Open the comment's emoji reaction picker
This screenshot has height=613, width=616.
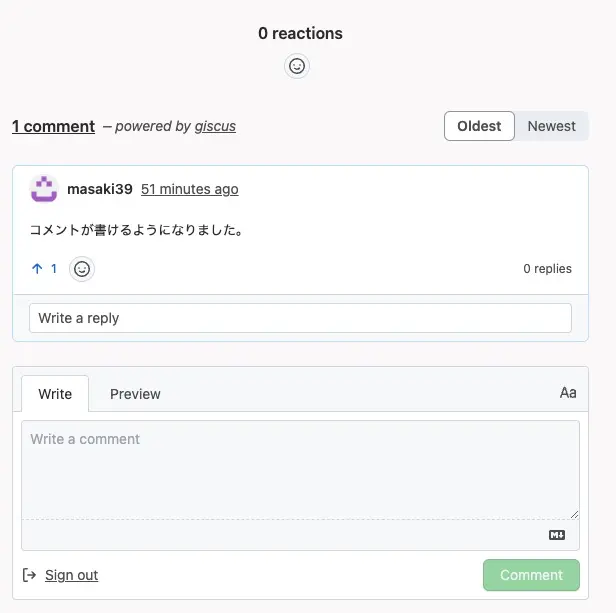coord(82,268)
